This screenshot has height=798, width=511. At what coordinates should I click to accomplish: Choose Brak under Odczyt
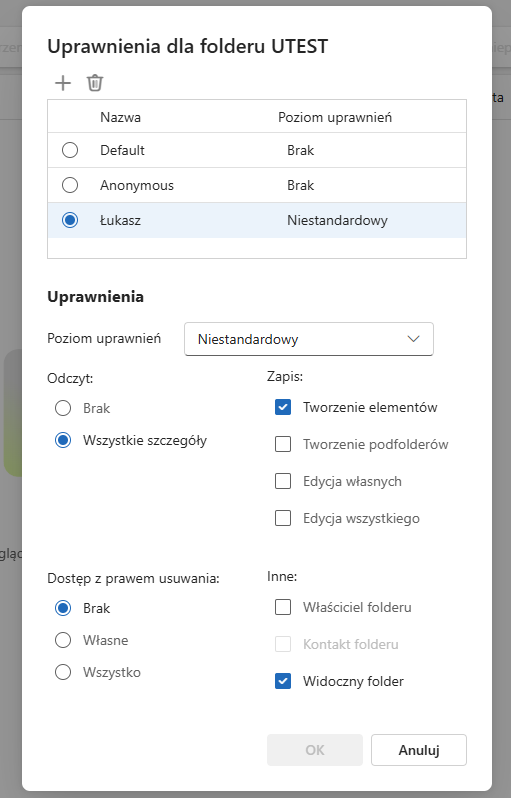pos(63,408)
